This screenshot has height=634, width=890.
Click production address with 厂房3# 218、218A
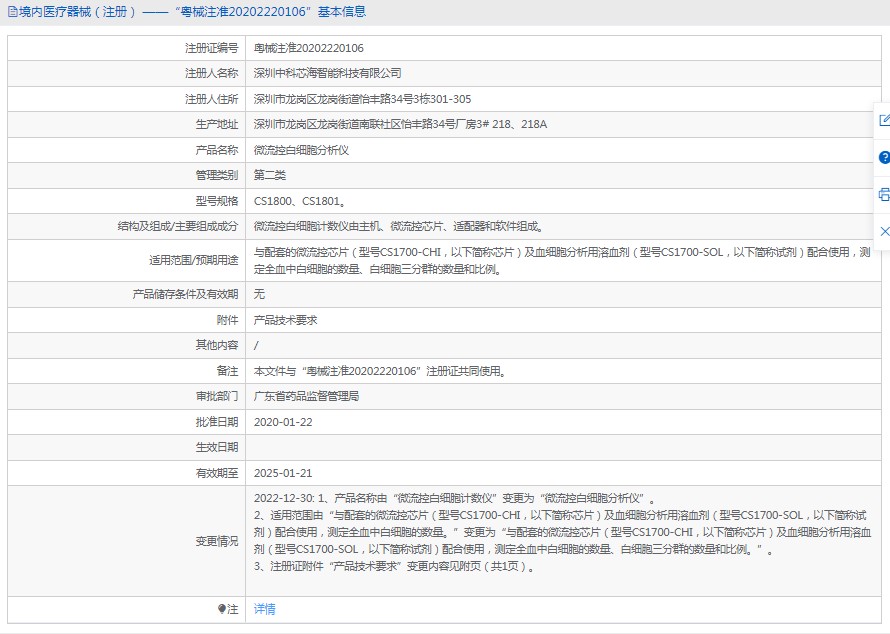(400, 124)
